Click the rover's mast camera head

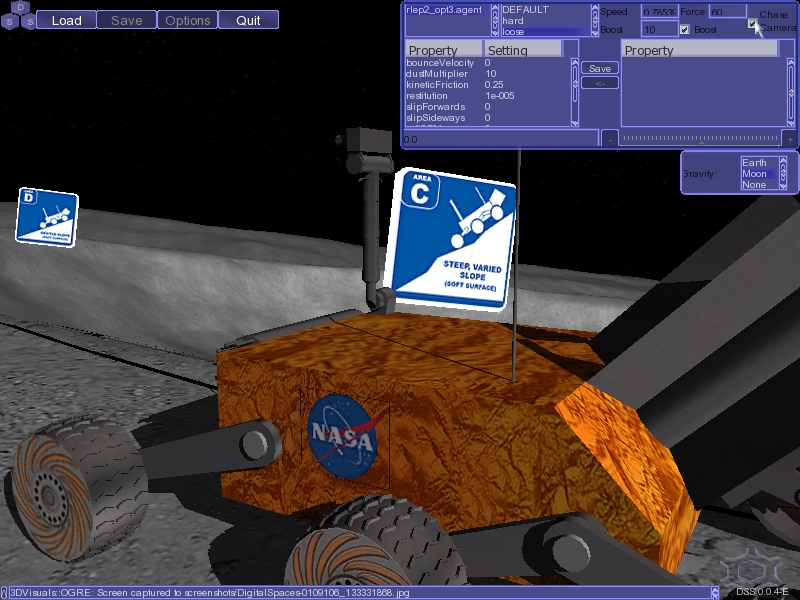pyautogui.click(x=368, y=139)
